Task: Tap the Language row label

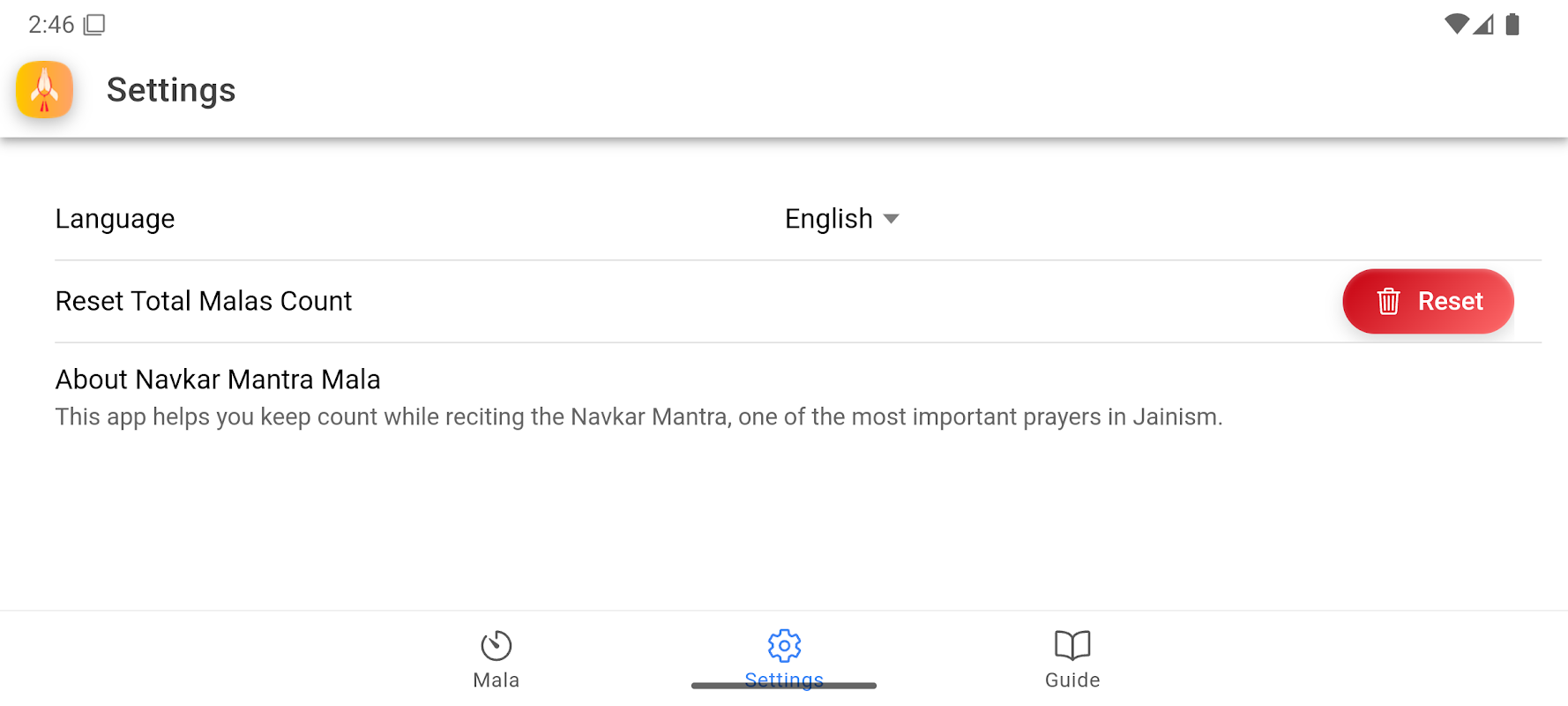Action: (x=115, y=219)
